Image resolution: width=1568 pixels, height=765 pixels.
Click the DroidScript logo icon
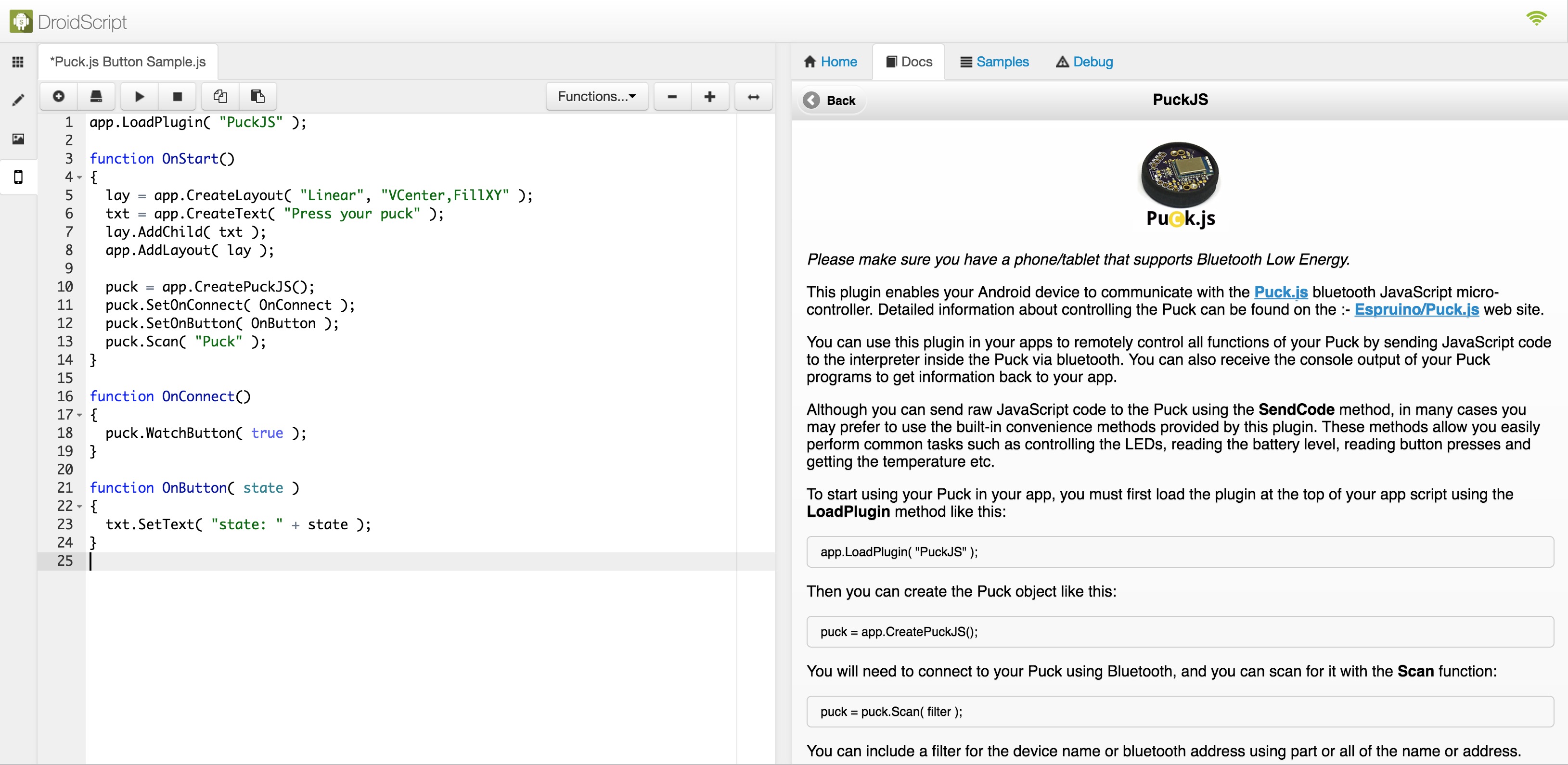[x=21, y=21]
